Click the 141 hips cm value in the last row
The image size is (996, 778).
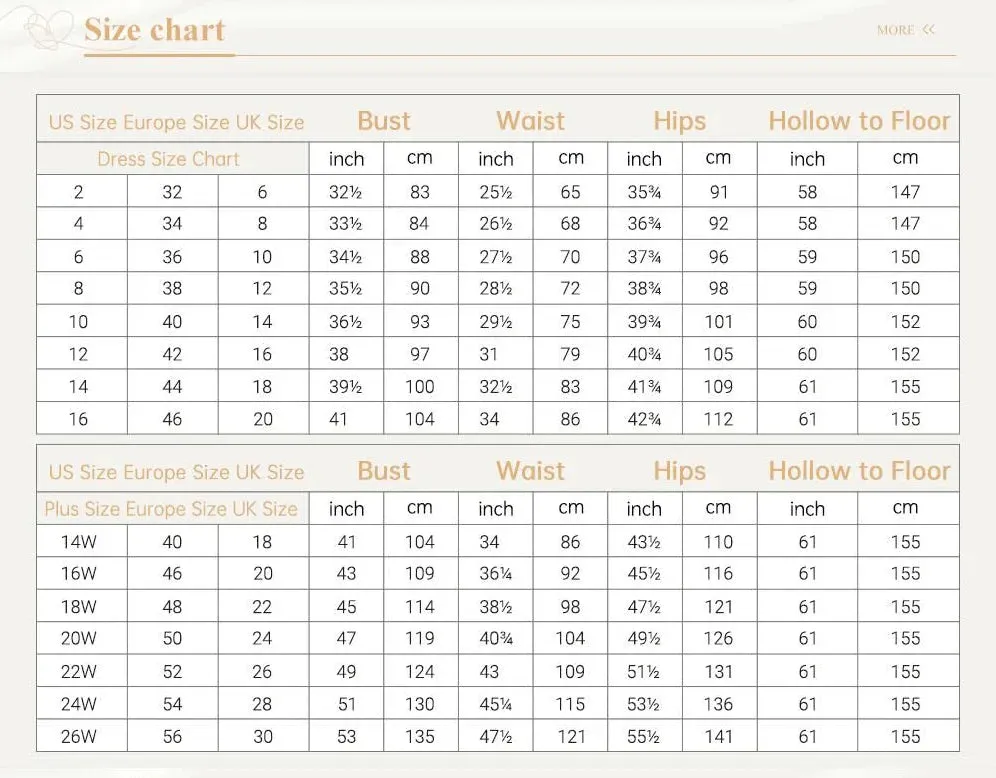tap(718, 737)
